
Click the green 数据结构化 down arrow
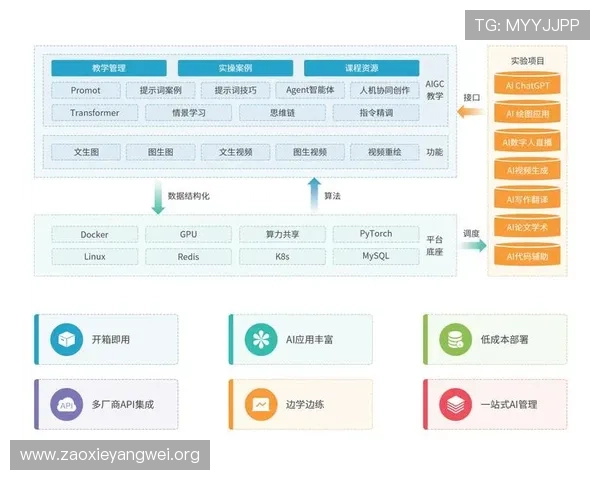pyautogui.click(x=158, y=198)
